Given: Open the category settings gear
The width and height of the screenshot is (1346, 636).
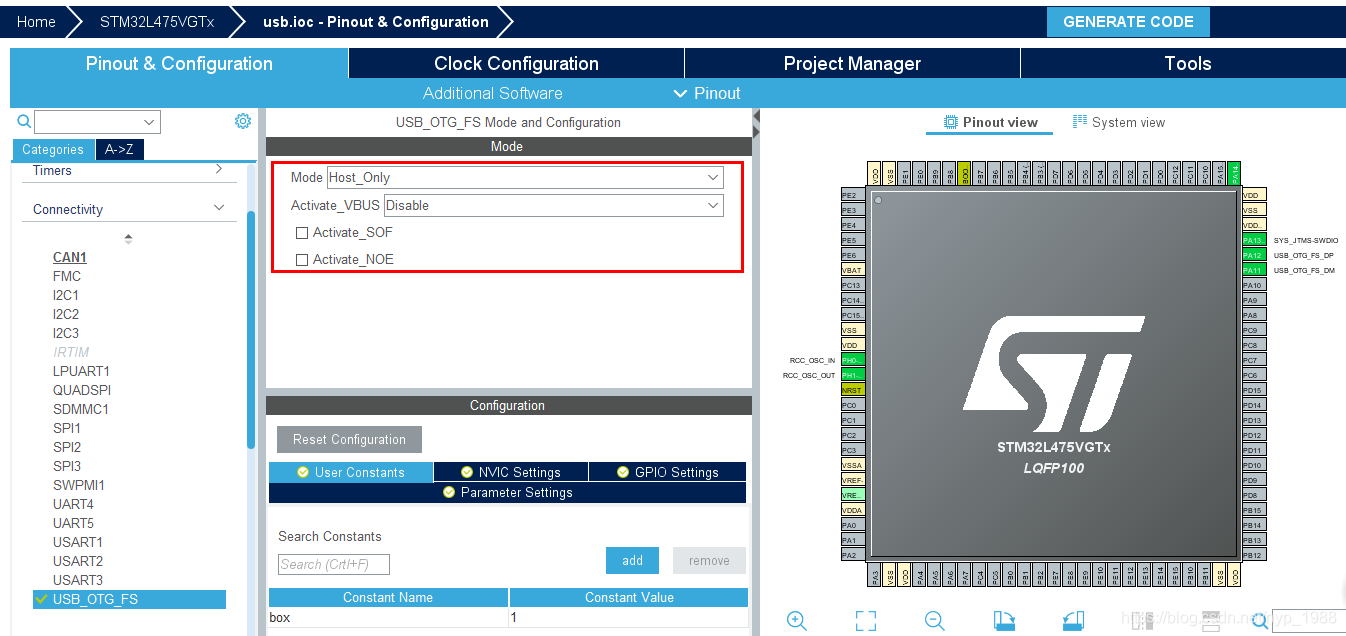Looking at the screenshot, I should [243, 121].
